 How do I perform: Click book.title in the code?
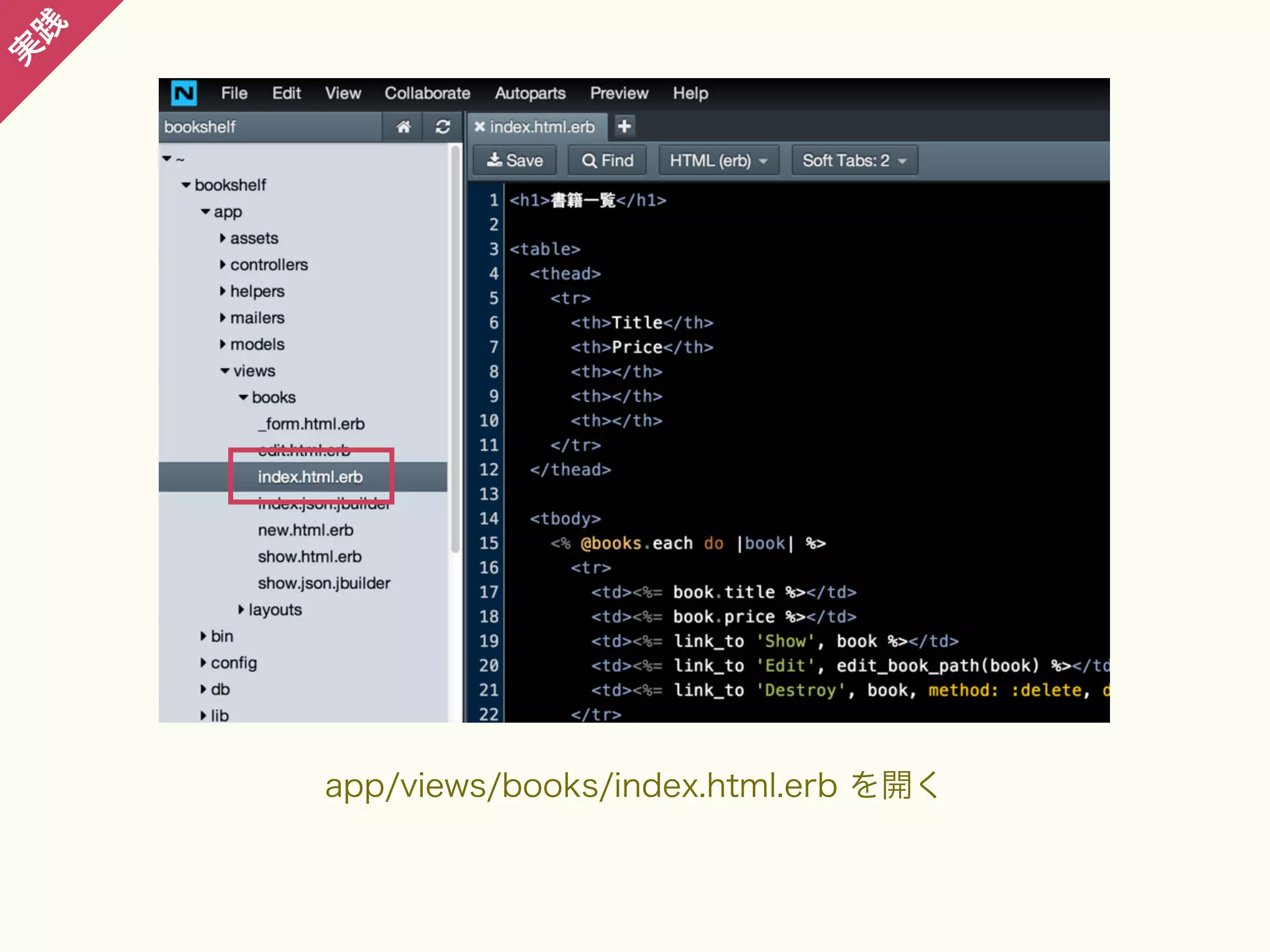[724, 593]
